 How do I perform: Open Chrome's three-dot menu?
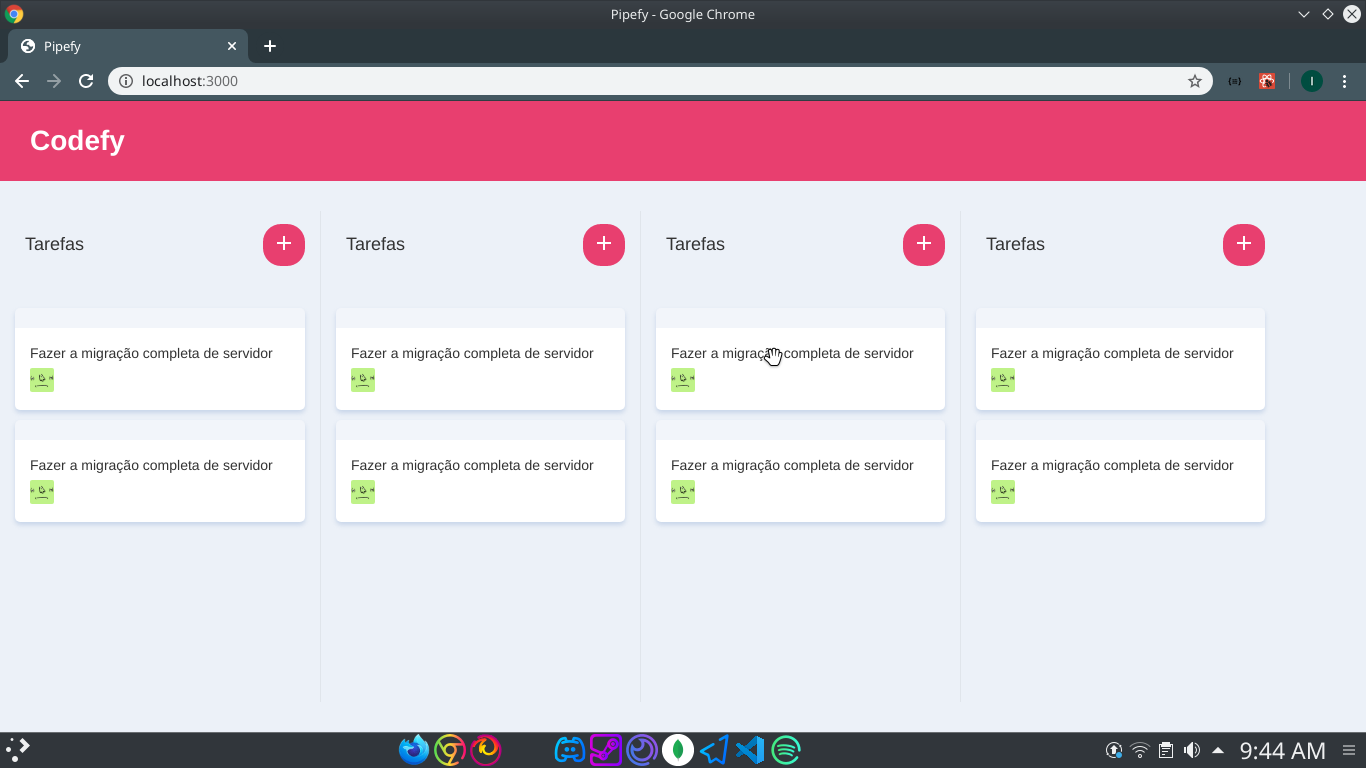pyautogui.click(x=1345, y=81)
